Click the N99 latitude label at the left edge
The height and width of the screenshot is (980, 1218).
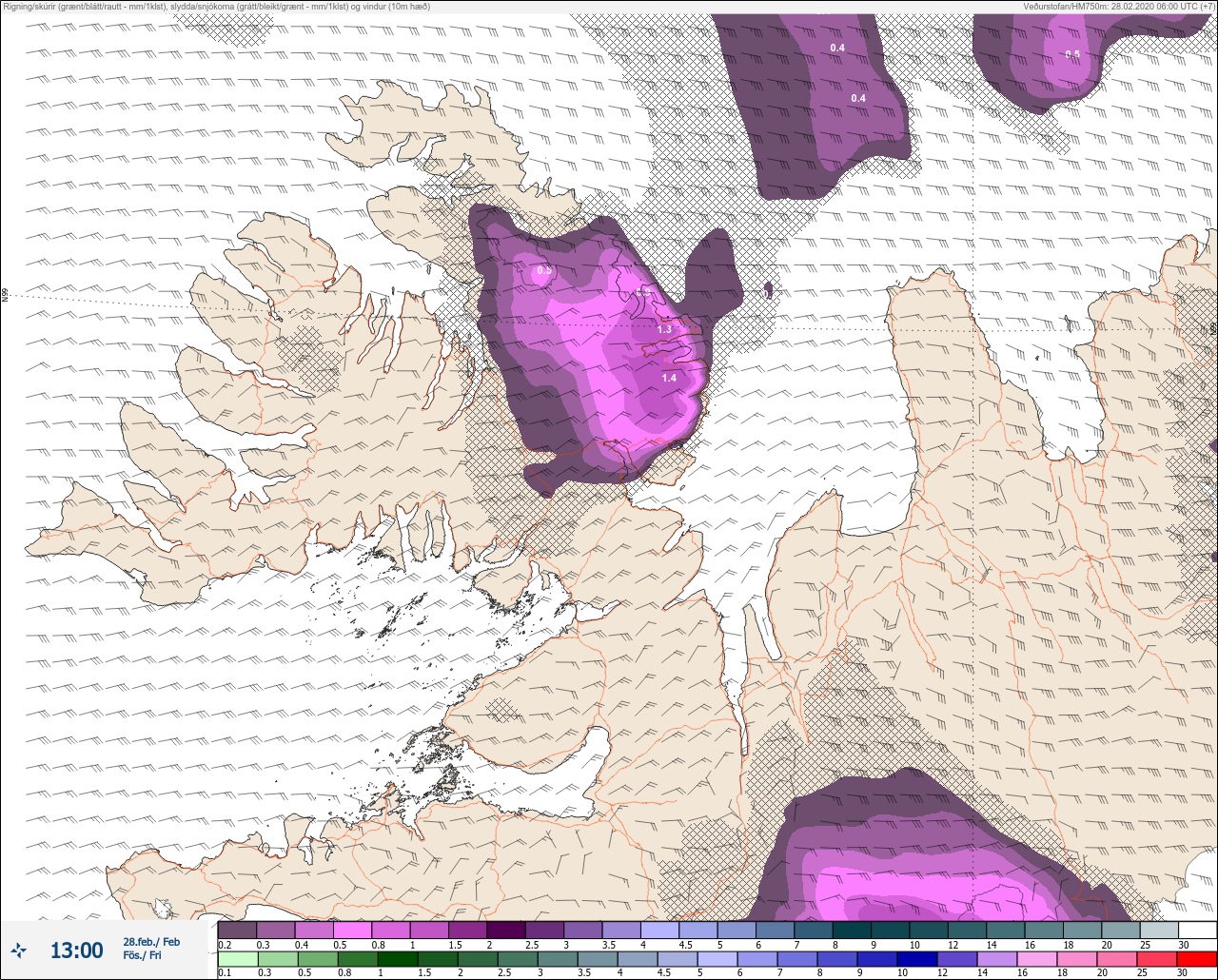[x=5, y=296]
